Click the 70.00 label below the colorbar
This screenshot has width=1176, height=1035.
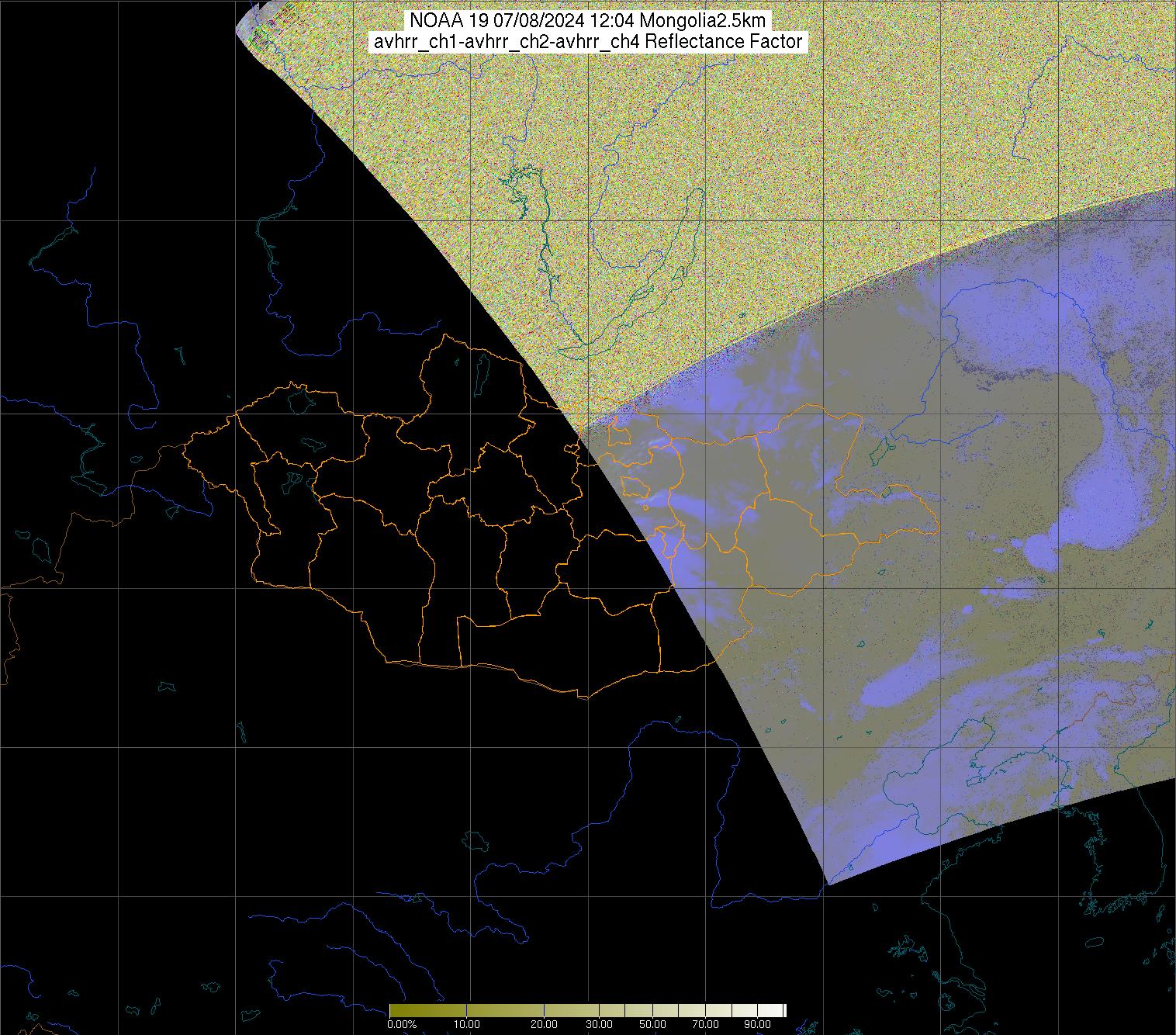pos(705,1024)
